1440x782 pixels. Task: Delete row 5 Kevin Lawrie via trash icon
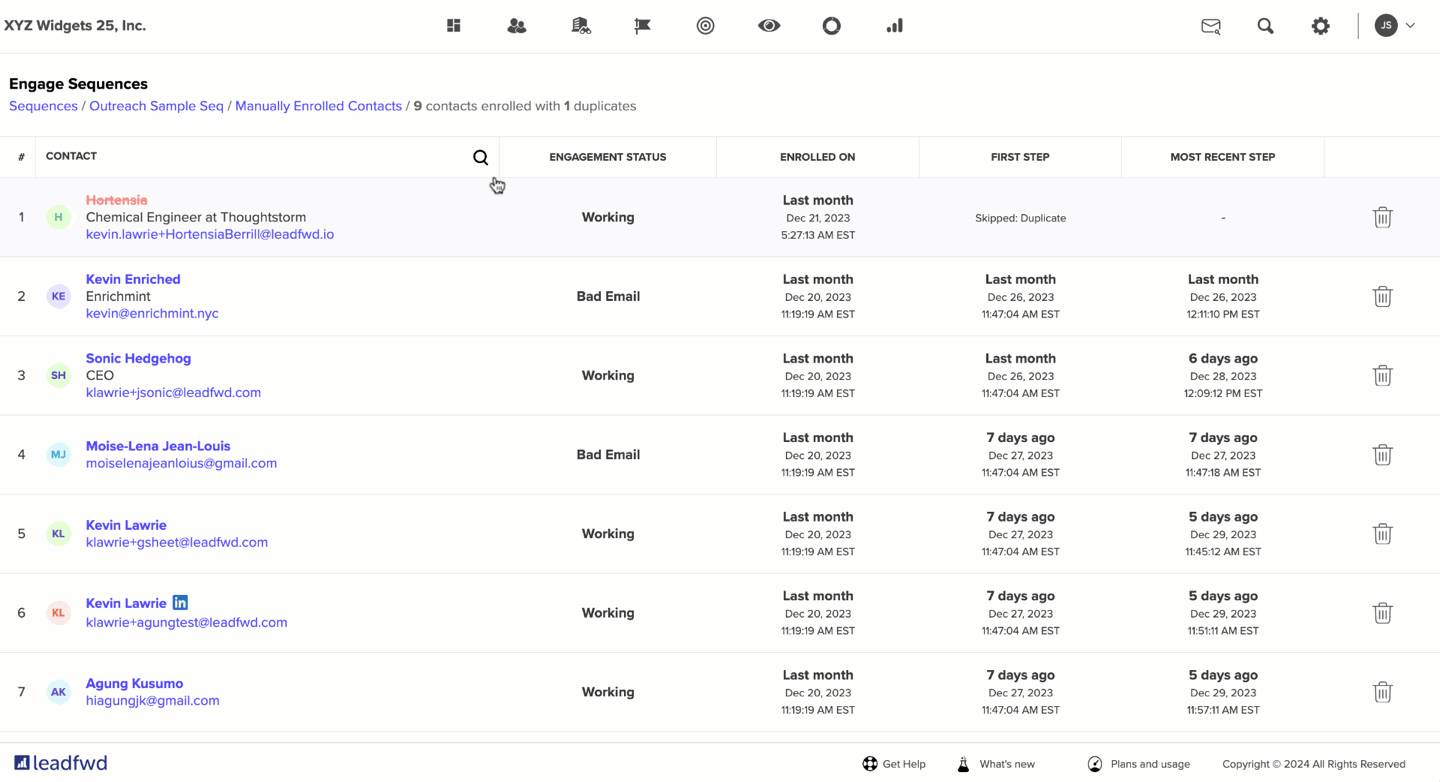point(1382,533)
